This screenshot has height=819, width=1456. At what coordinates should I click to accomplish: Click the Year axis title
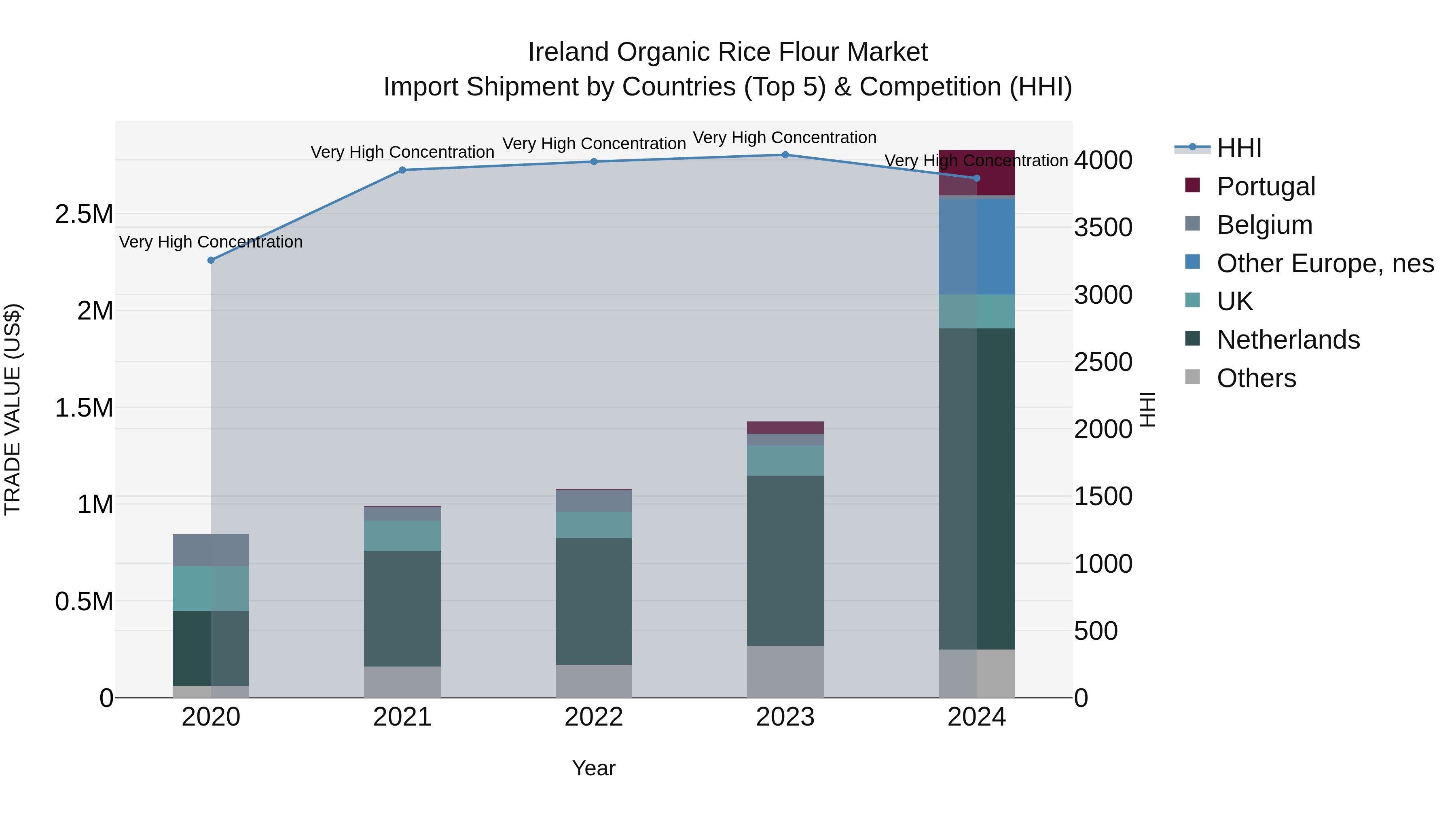pos(593,768)
